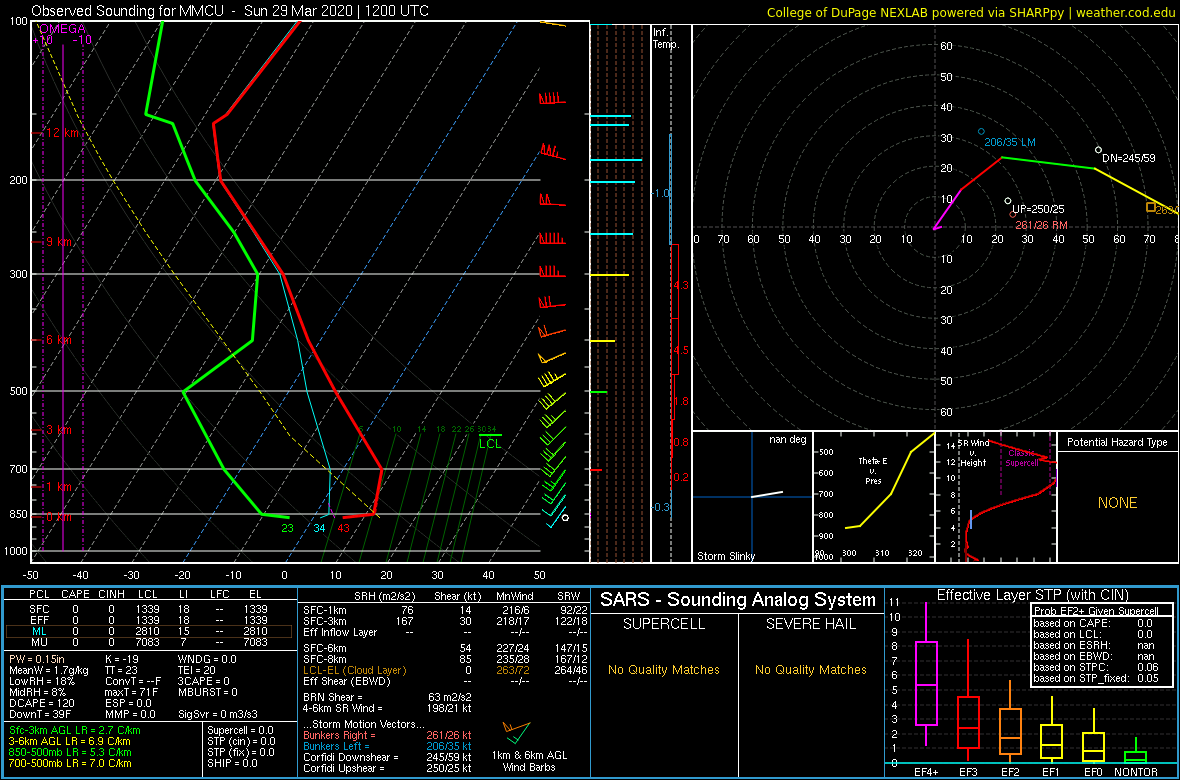Click the Corfidi upshear UP marker circle
This screenshot has width=1180, height=780.
[x=1008, y=200]
